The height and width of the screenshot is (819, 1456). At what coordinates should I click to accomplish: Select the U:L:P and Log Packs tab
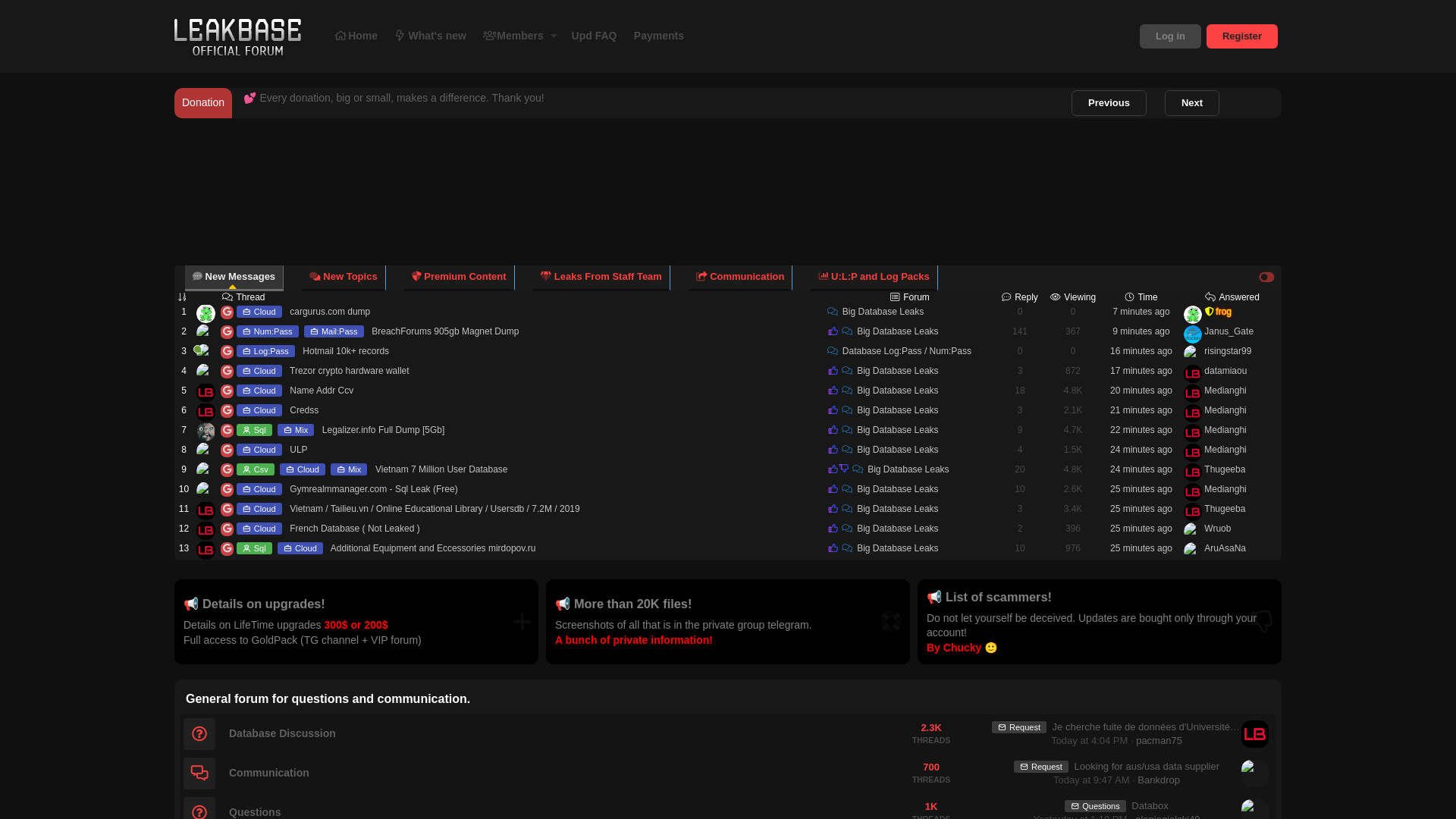point(874,277)
